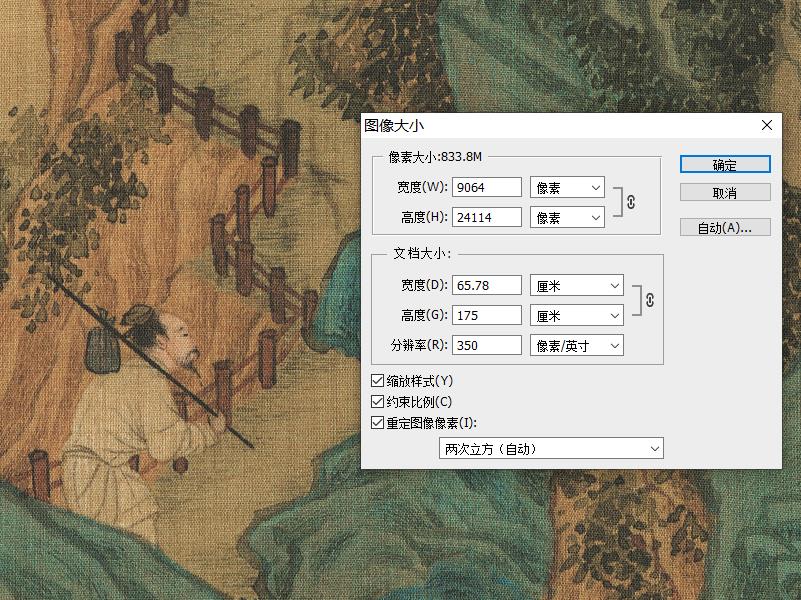Open the 高度(G) 厘米 unit dropdown
801x600 pixels.
pyautogui.click(x=577, y=316)
